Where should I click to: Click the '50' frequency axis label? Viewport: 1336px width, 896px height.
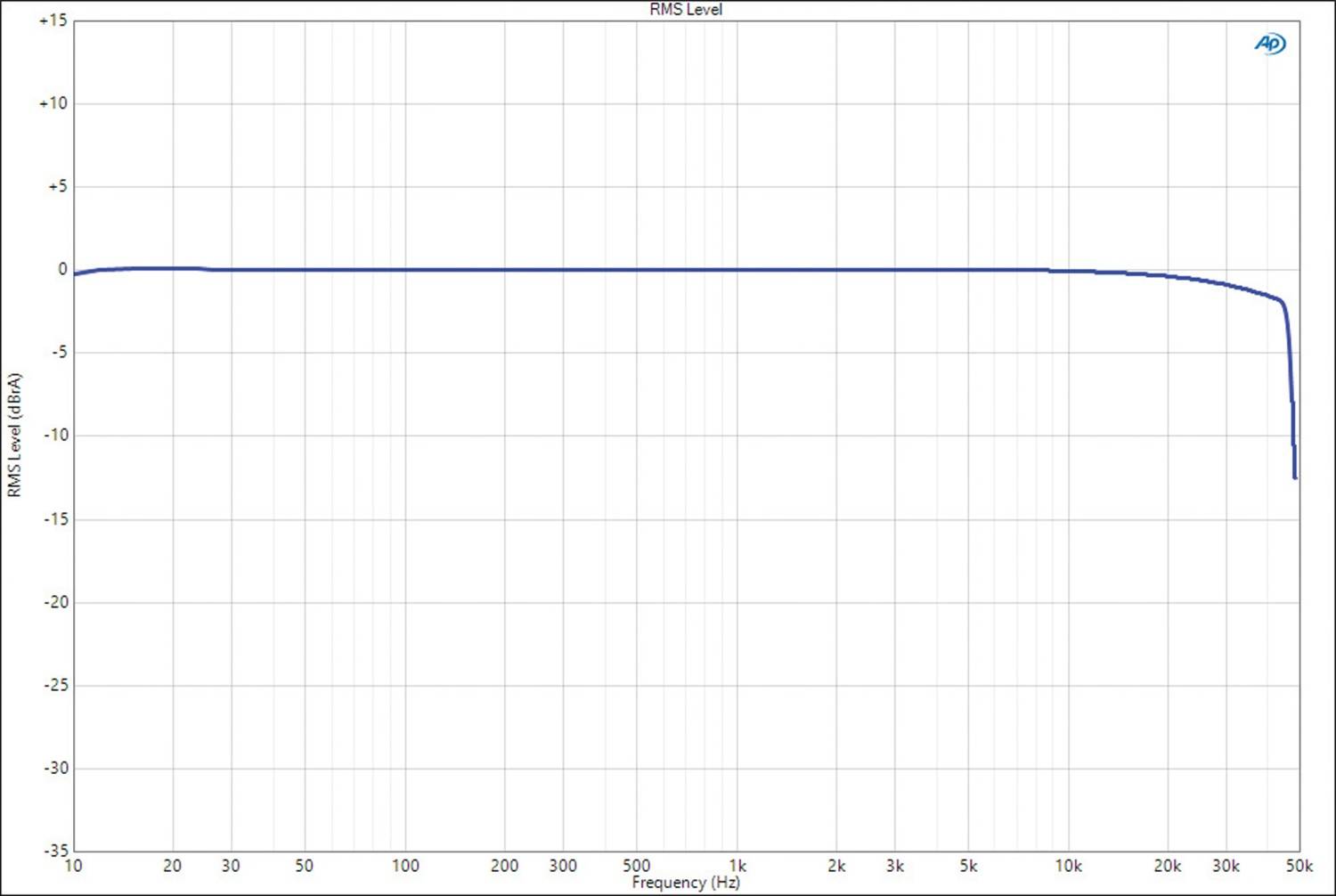[305, 866]
